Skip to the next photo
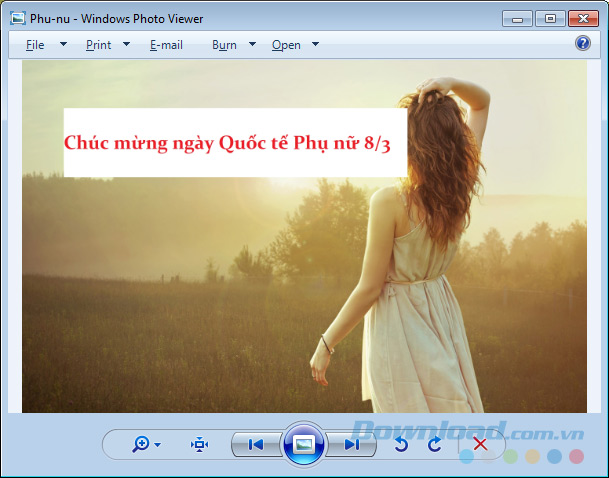The height and width of the screenshot is (478, 609). click(x=352, y=444)
